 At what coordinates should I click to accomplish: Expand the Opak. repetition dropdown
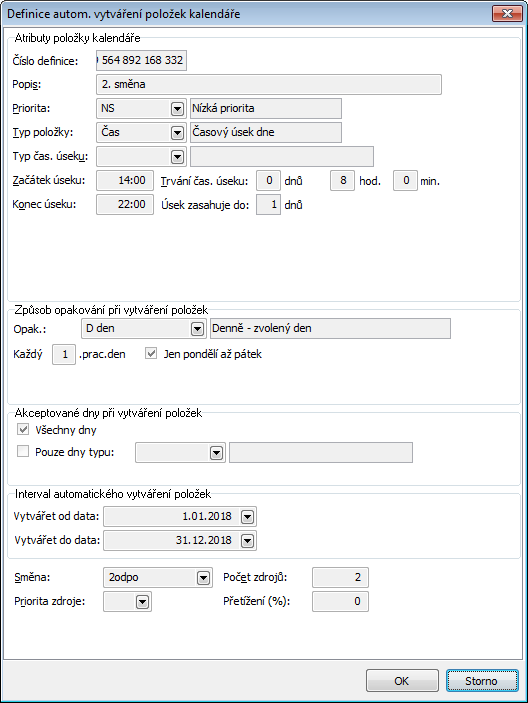[x=197, y=329]
